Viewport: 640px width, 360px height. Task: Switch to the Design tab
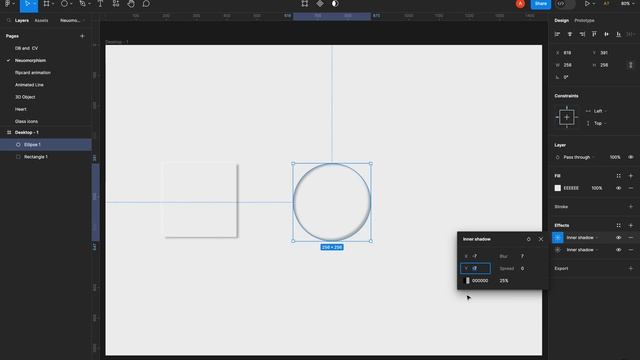click(x=562, y=20)
